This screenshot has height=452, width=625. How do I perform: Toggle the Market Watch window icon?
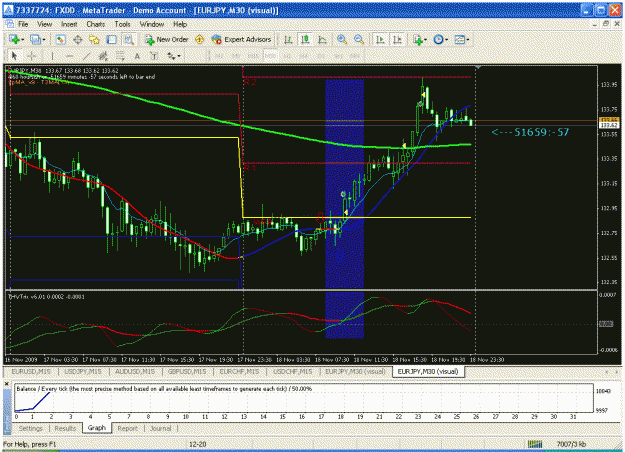(60, 39)
